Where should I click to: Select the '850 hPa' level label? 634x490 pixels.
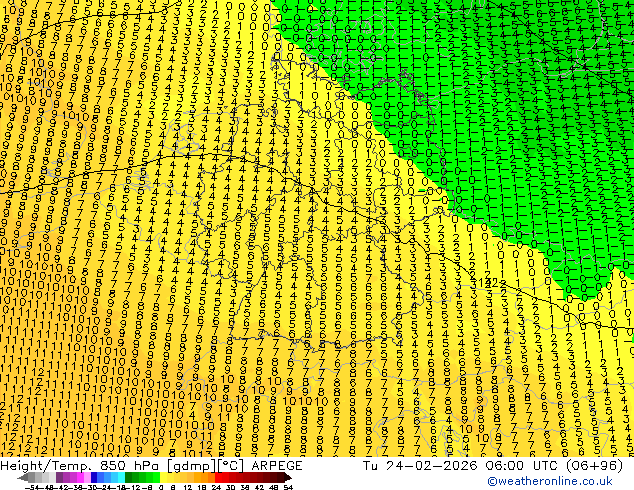131,466
